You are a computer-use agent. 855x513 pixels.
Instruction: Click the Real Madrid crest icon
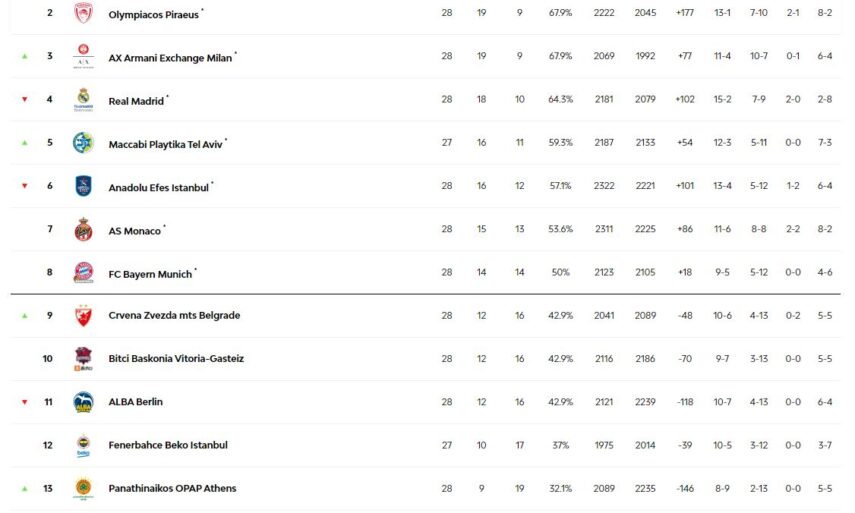pyautogui.click(x=83, y=100)
